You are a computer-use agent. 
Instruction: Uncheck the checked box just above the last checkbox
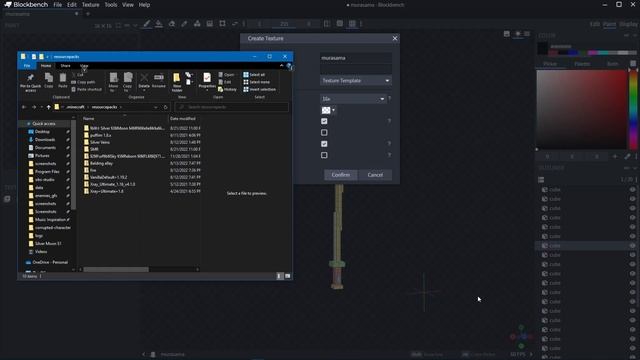tap(324, 144)
